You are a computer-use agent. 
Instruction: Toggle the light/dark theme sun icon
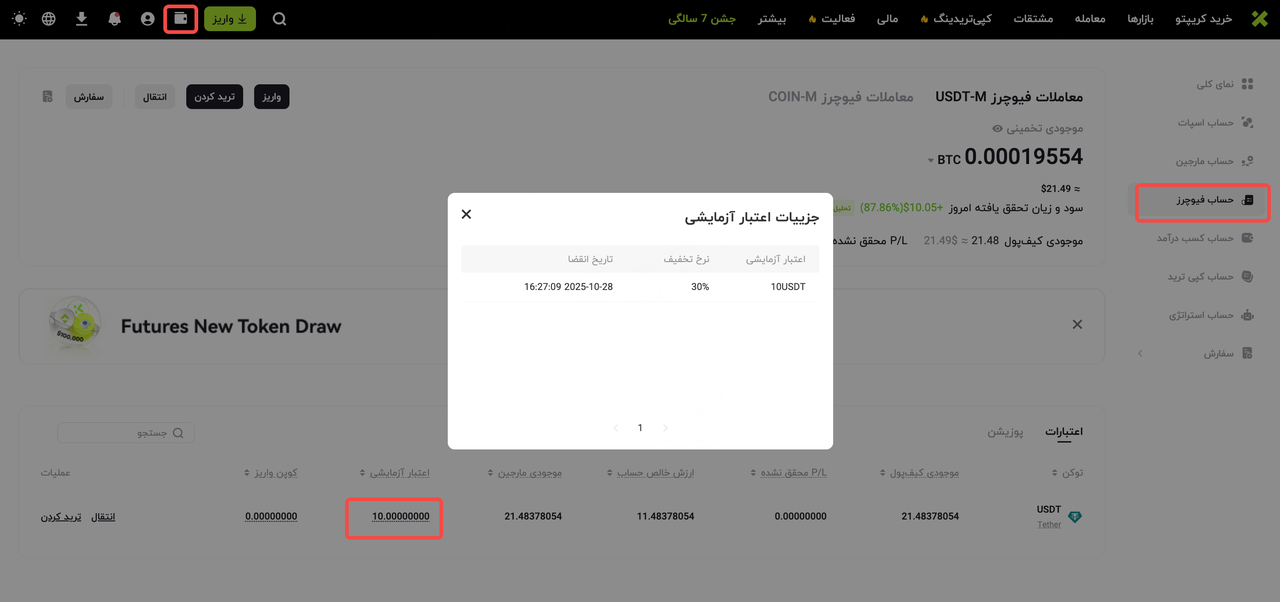pyautogui.click(x=20, y=19)
